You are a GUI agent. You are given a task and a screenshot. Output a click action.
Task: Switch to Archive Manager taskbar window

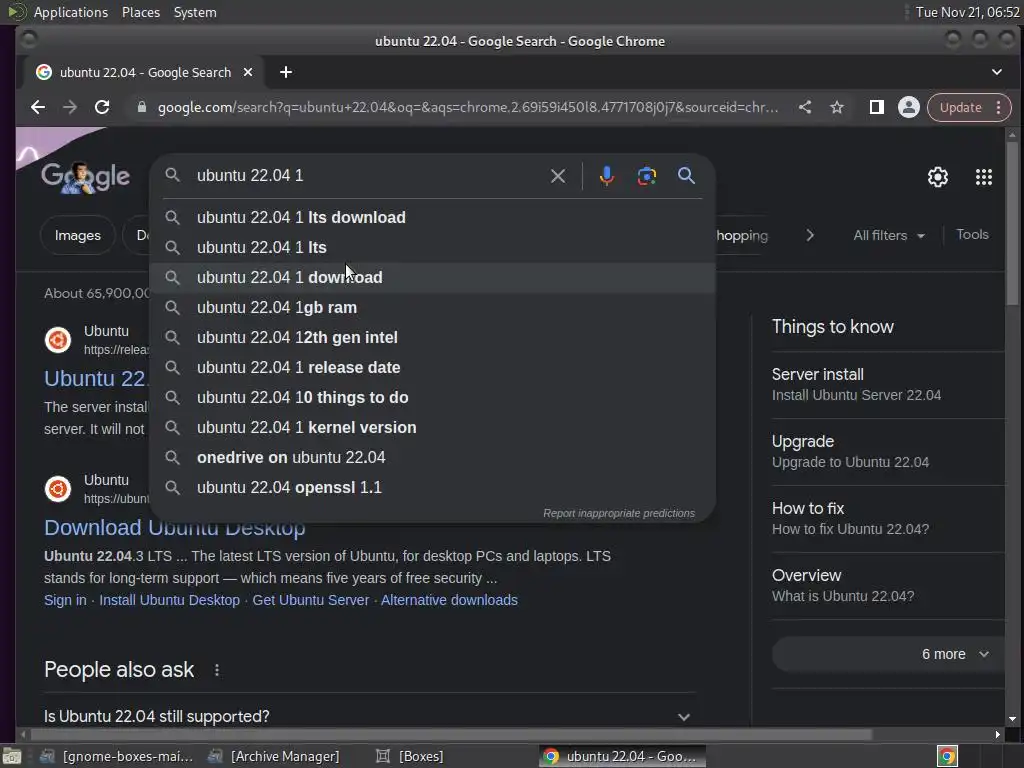pyautogui.click(x=274, y=756)
